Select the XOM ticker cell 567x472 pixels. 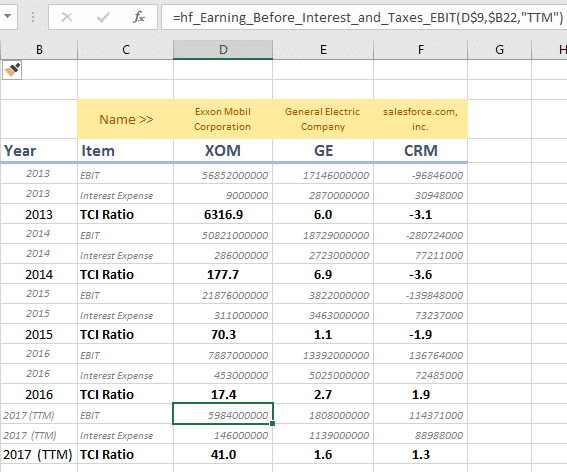click(x=223, y=150)
